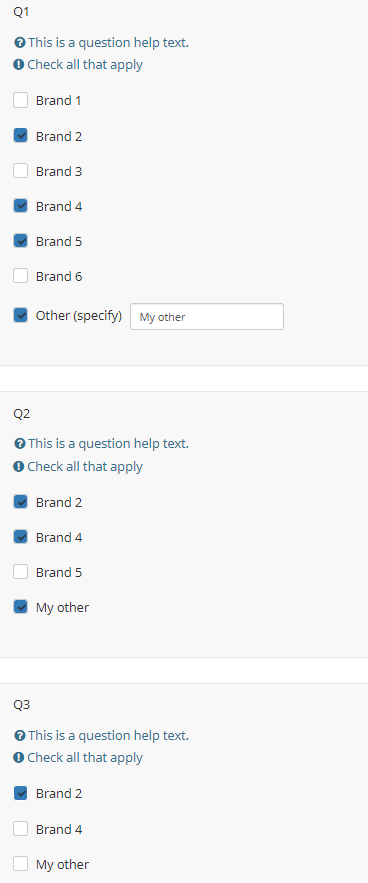Check Brand 1 in Q1
Screen dimensions: 368x883
tap(20, 100)
